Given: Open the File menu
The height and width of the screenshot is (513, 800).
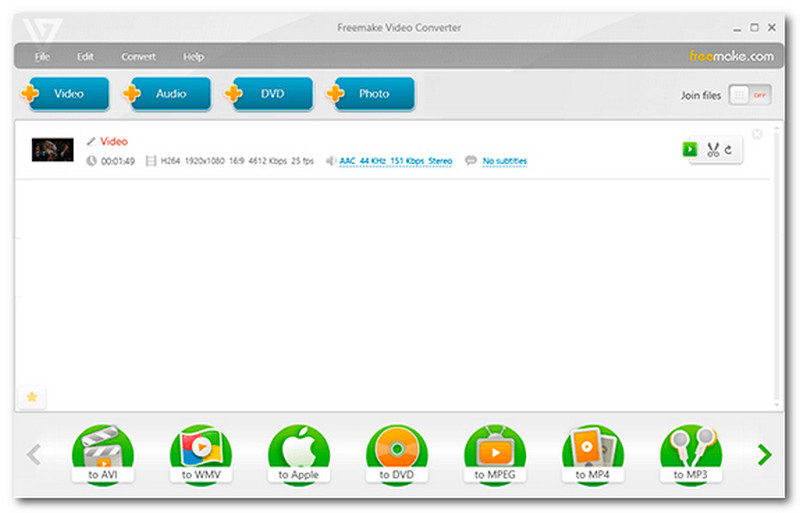Looking at the screenshot, I should (42, 57).
